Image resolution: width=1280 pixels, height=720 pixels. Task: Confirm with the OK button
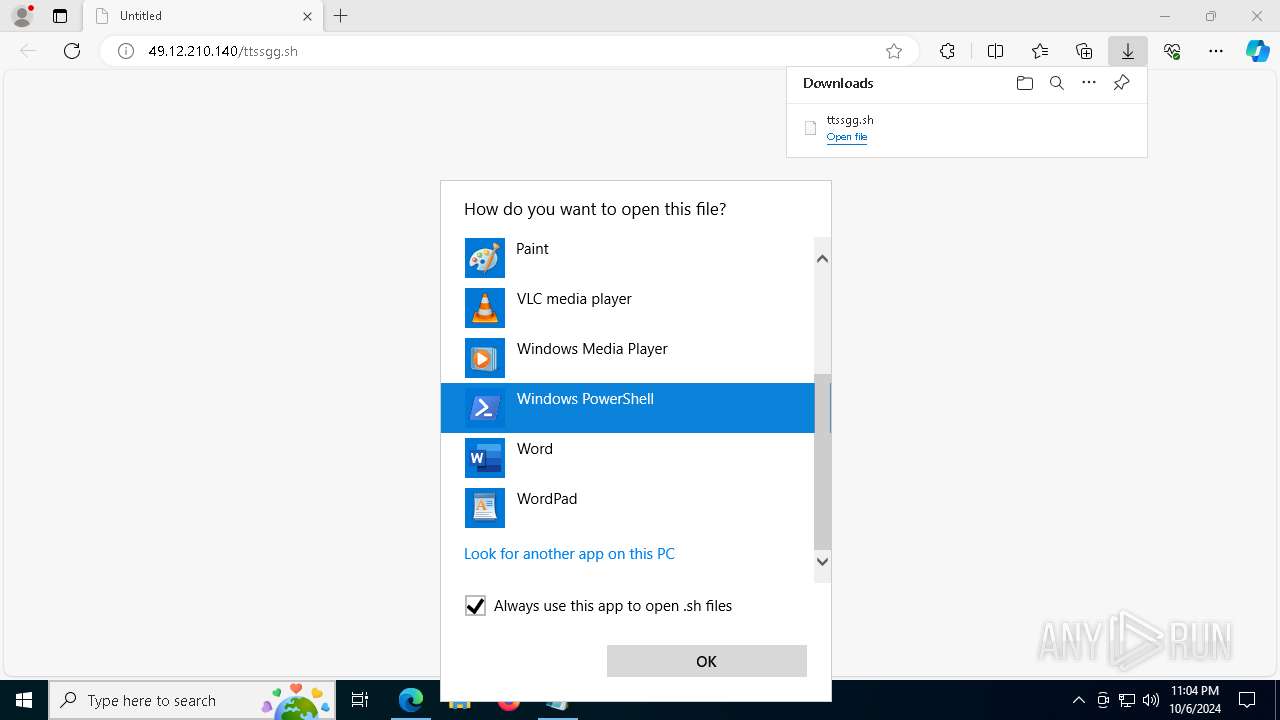706,661
